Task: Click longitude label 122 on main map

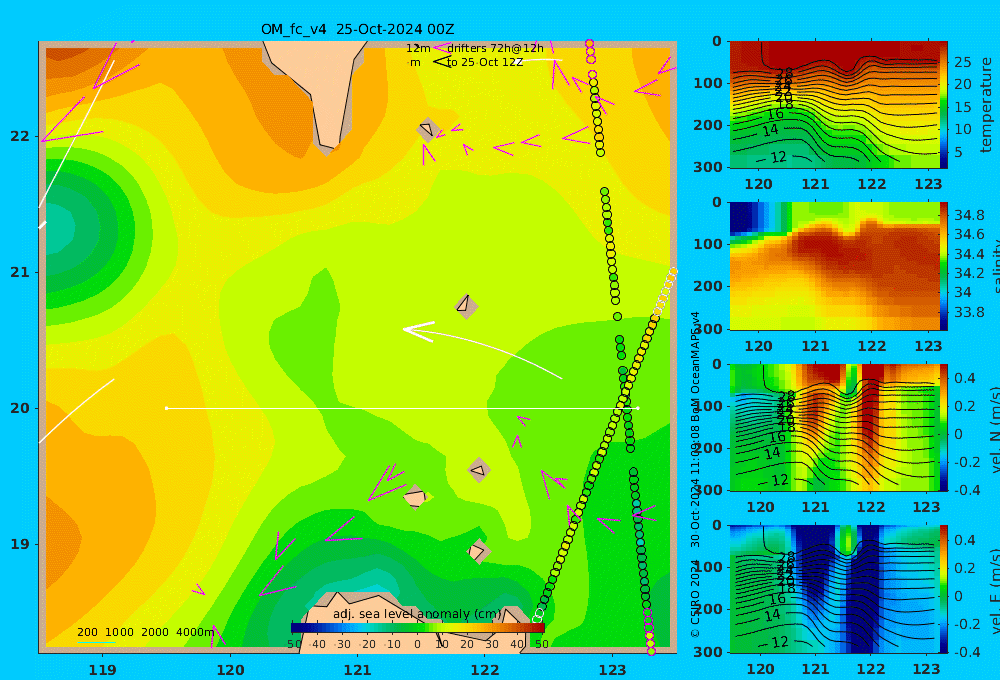Action: [x=485, y=670]
